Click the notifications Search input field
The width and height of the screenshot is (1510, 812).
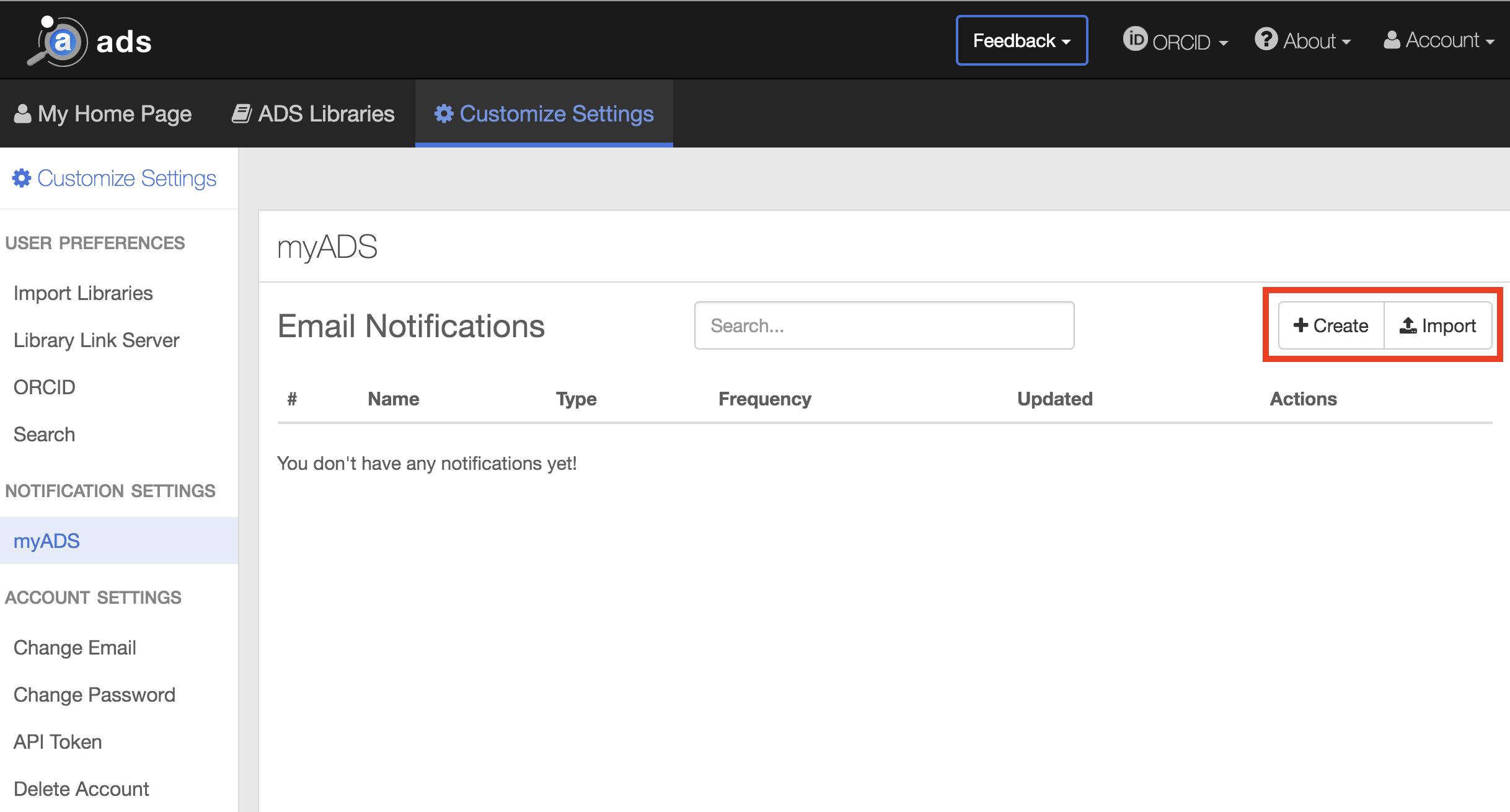click(884, 326)
